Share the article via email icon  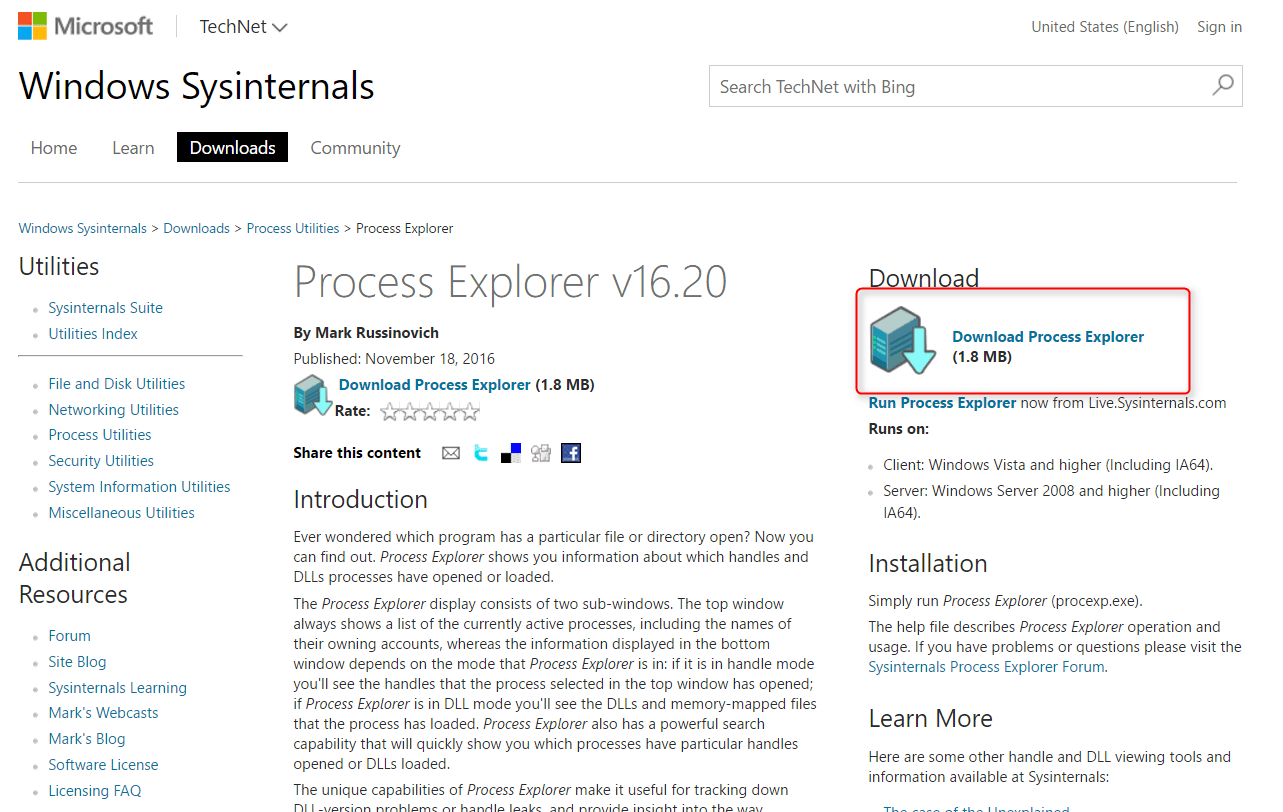point(450,452)
